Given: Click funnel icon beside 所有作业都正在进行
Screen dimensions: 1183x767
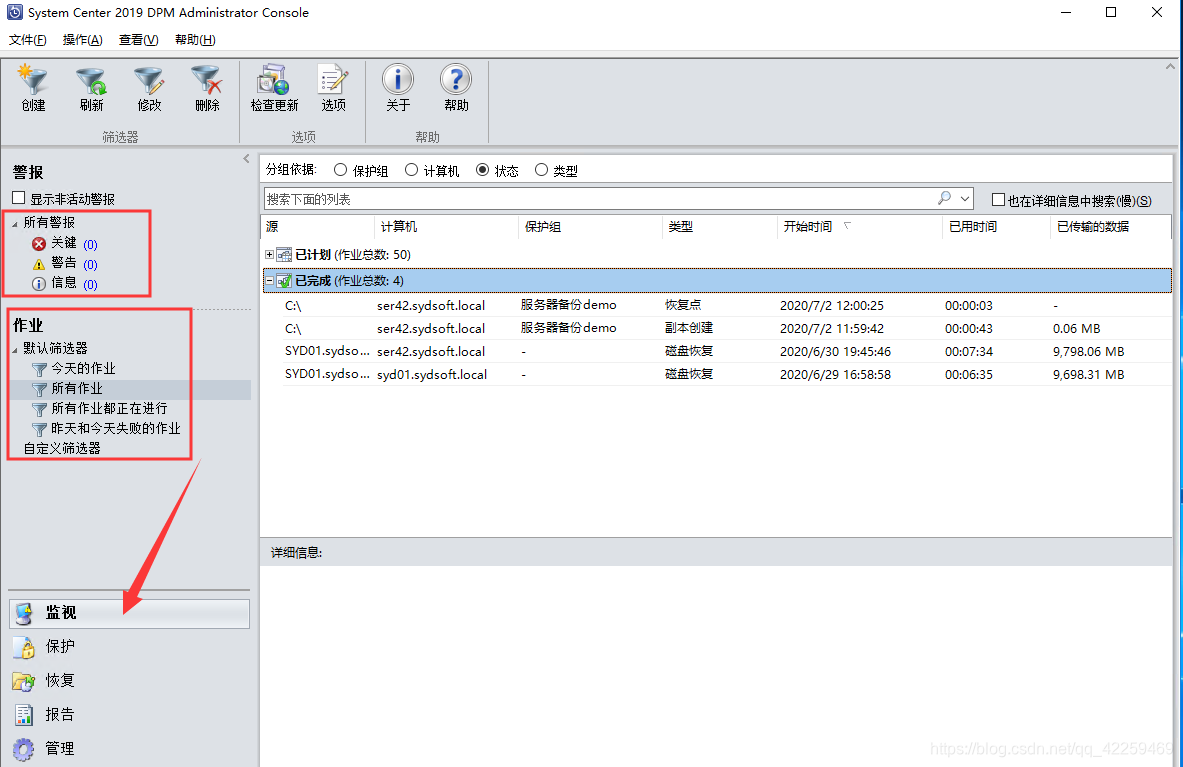Looking at the screenshot, I should [39, 409].
